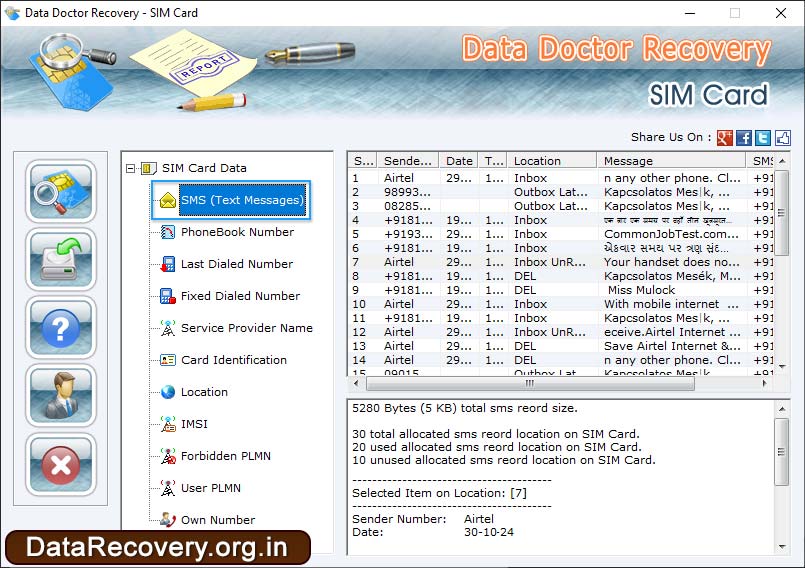Click the SIM Card Data root icon
Image resolution: width=805 pixels, height=568 pixels.
[148, 168]
